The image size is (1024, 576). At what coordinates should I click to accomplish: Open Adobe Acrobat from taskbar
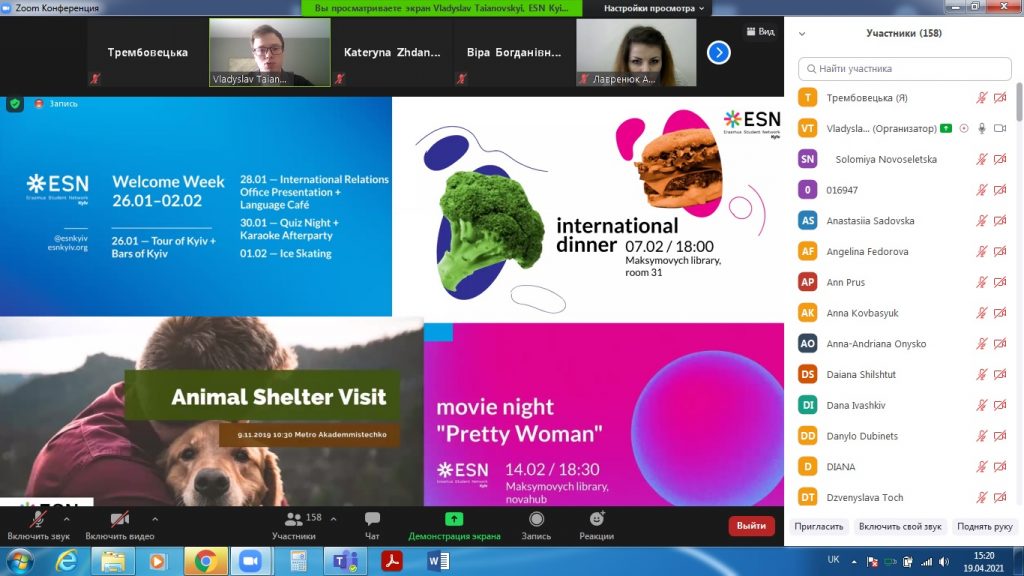click(x=392, y=561)
